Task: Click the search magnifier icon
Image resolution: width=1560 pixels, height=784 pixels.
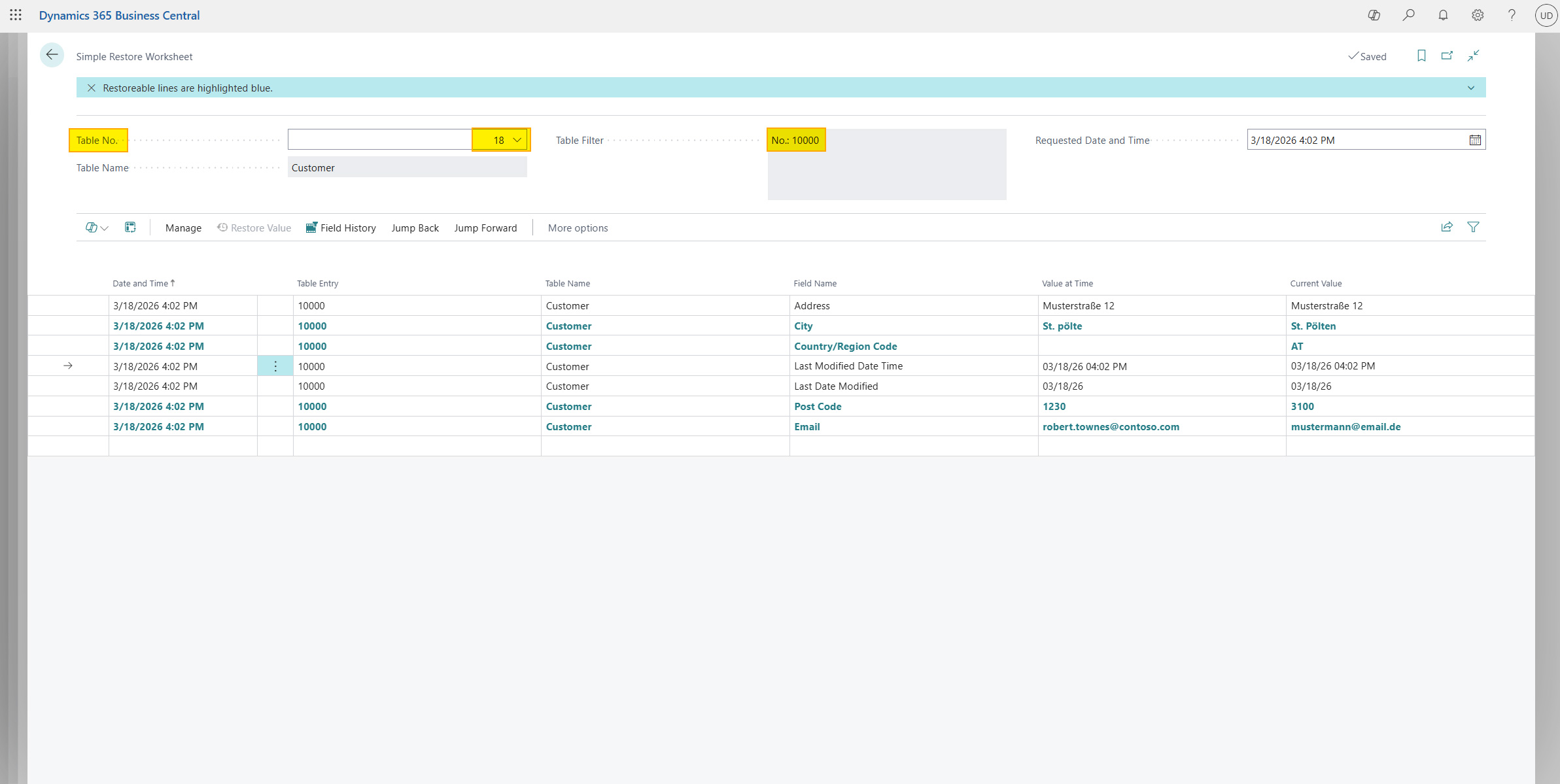Action: point(1409,15)
